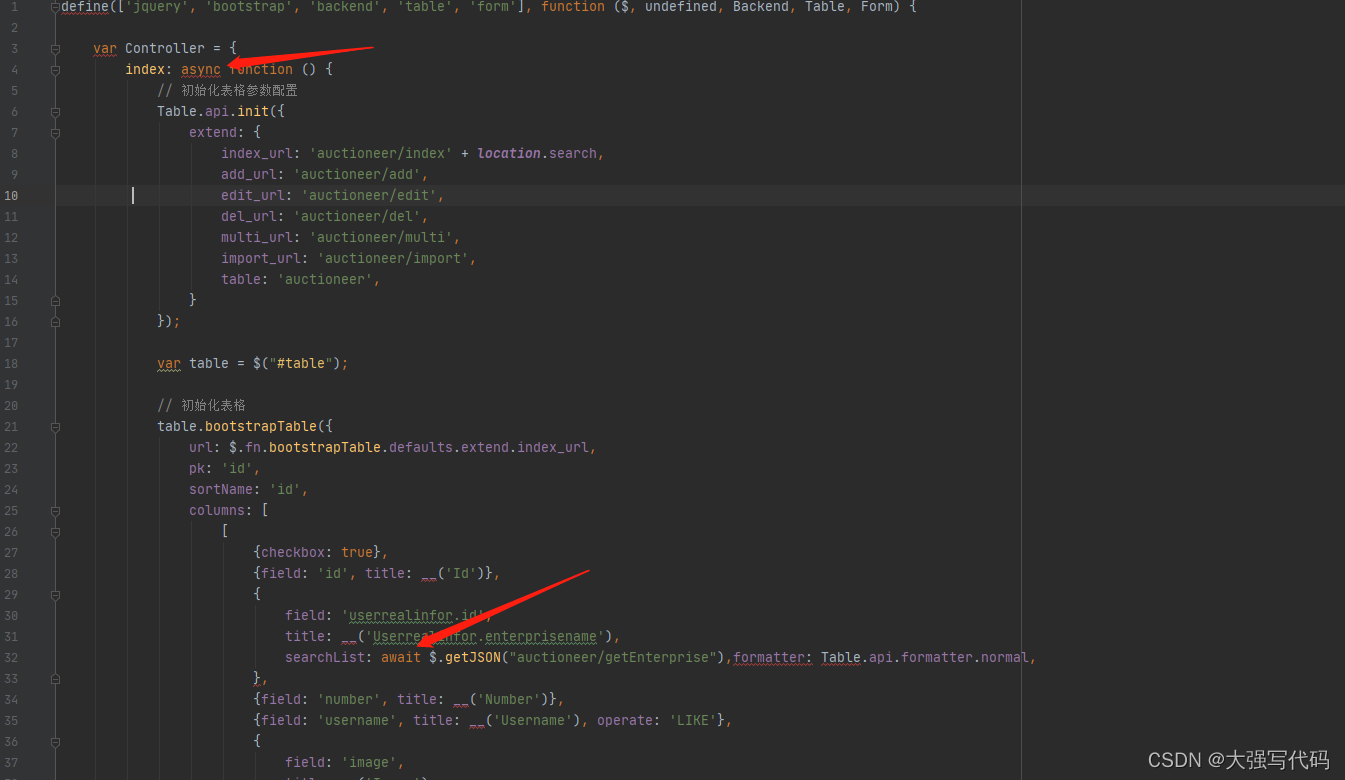1345x780 pixels.
Task: Click the 'checkbox' key on line 27
Action: 293,552
